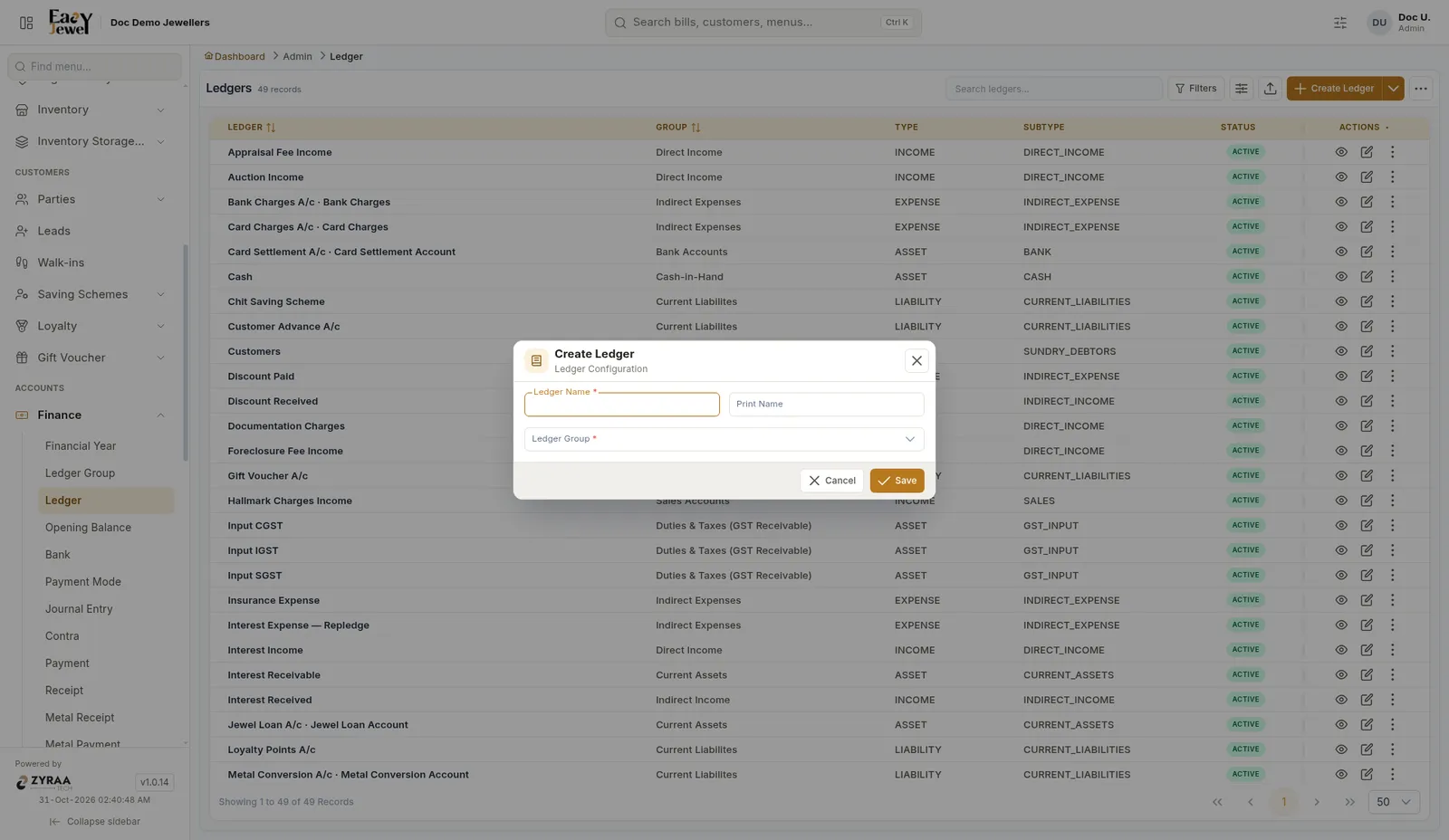Image resolution: width=1449 pixels, height=840 pixels.
Task: Expand the Inventory sidebar menu
Action: 91,110
